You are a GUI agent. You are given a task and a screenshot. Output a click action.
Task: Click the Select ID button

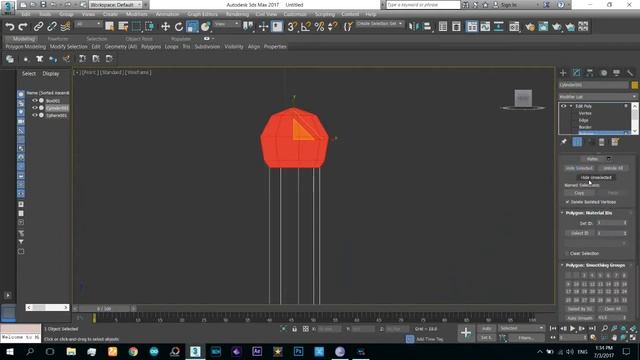580,233
